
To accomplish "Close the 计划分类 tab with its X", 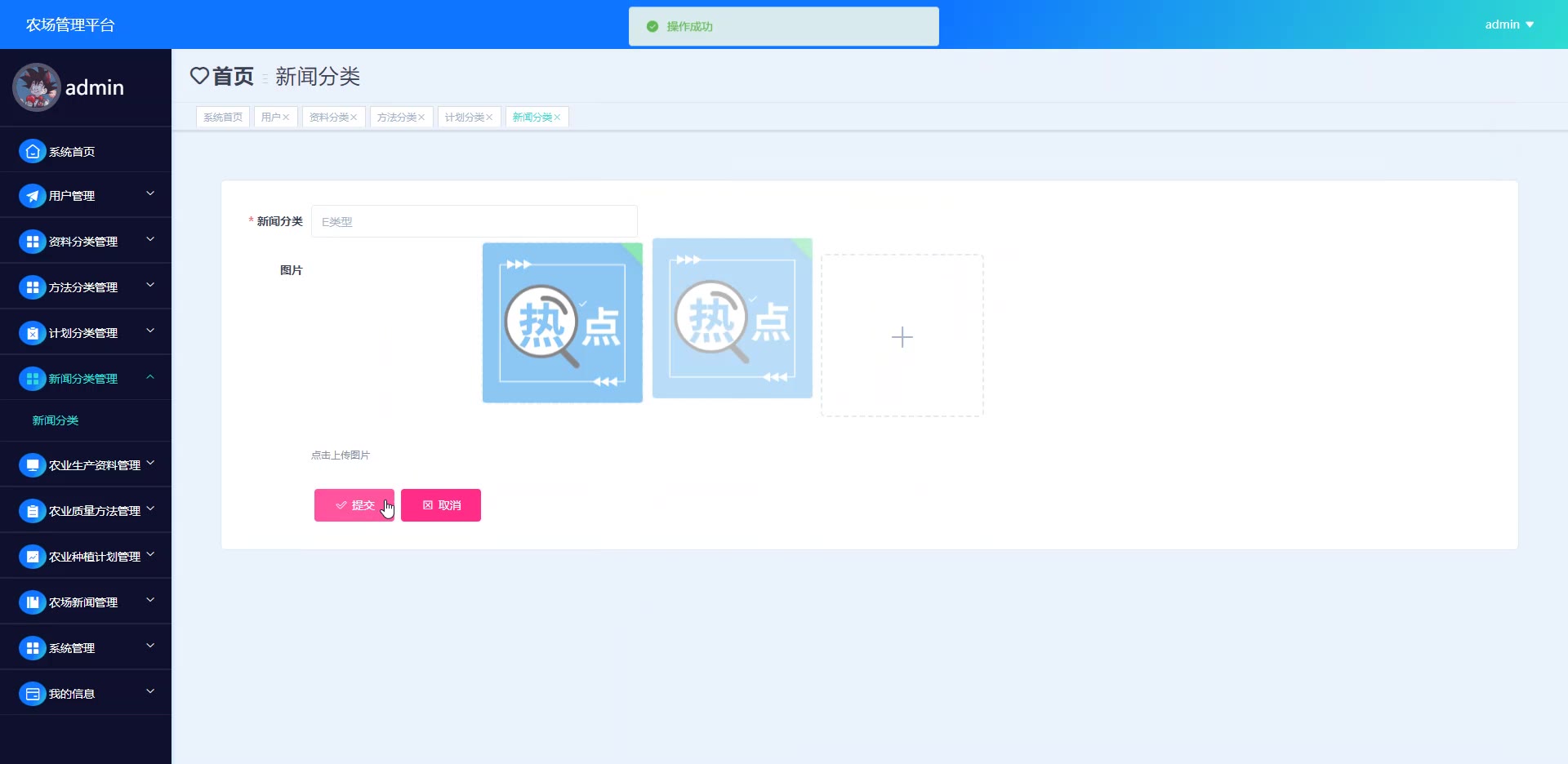I will [x=489, y=118].
